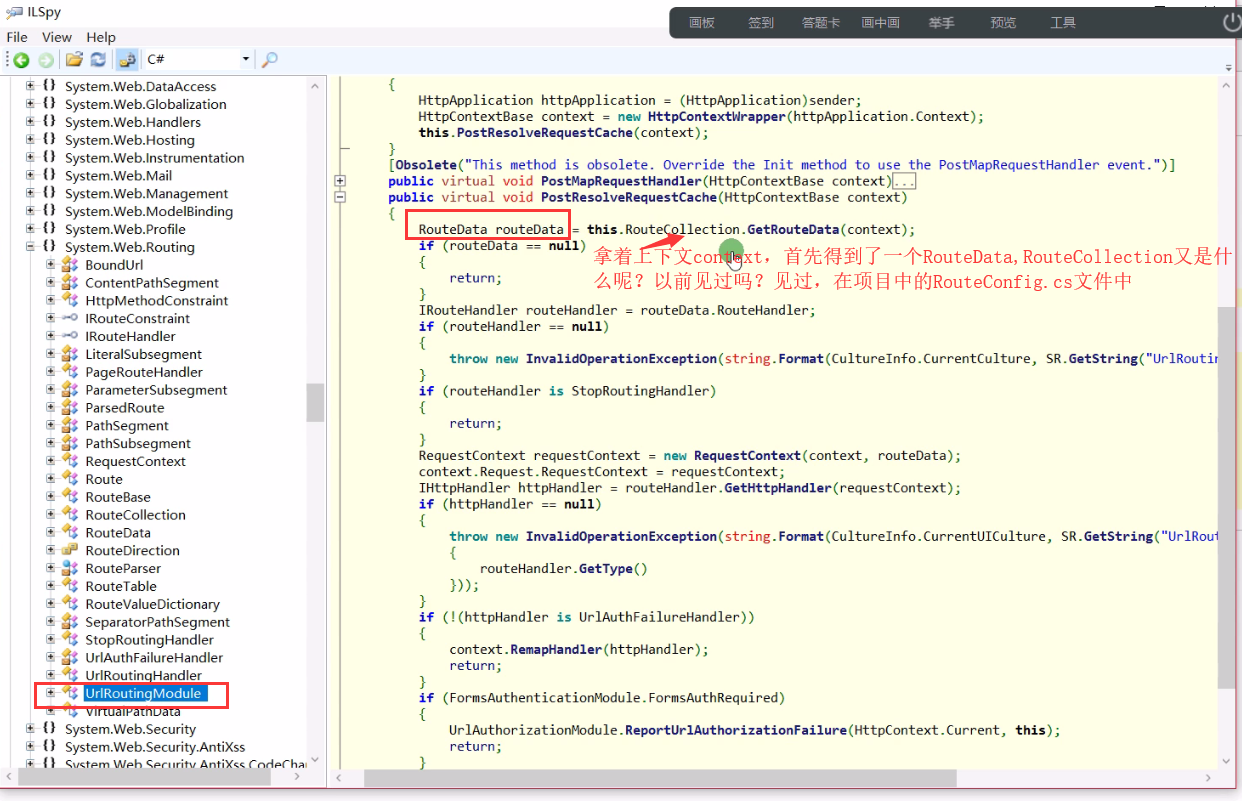Go forward with the greyed Forward arrow
1242x801 pixels.
coord(45,60)
